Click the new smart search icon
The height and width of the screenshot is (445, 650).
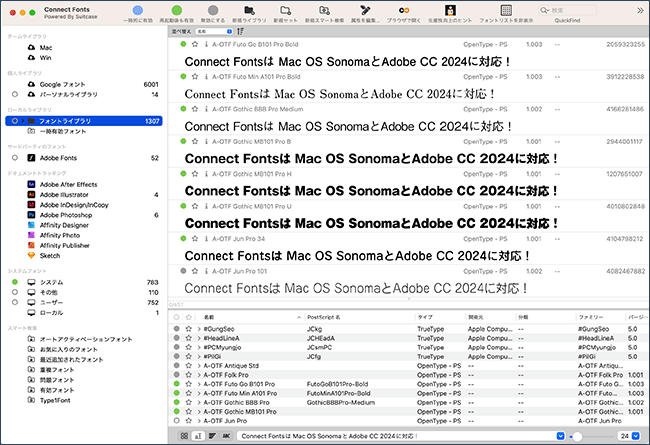click(324, 10)
